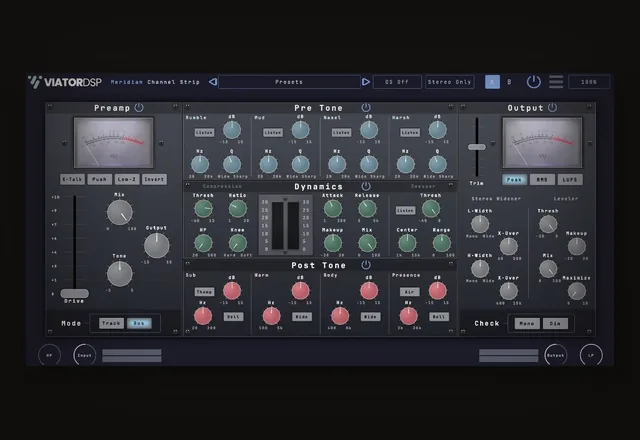Click the Warm band Wide button
Image resolution: width=640 pixels, height=440 pixels.
coord(302,317)
